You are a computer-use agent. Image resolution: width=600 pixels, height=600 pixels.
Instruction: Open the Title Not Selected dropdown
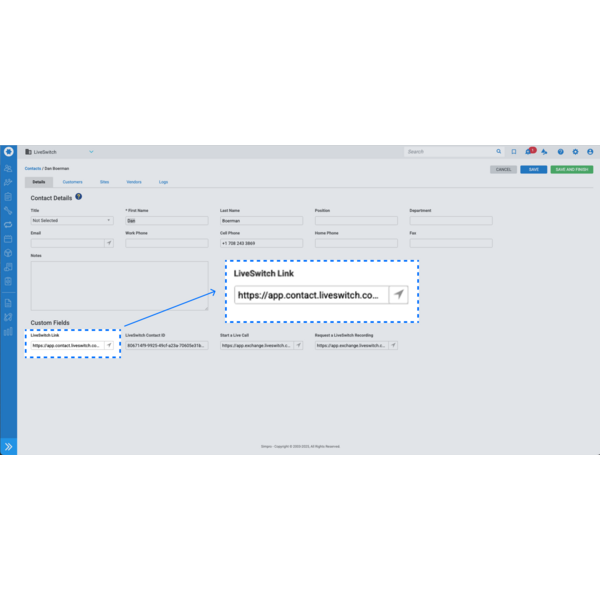click(72, 220)
